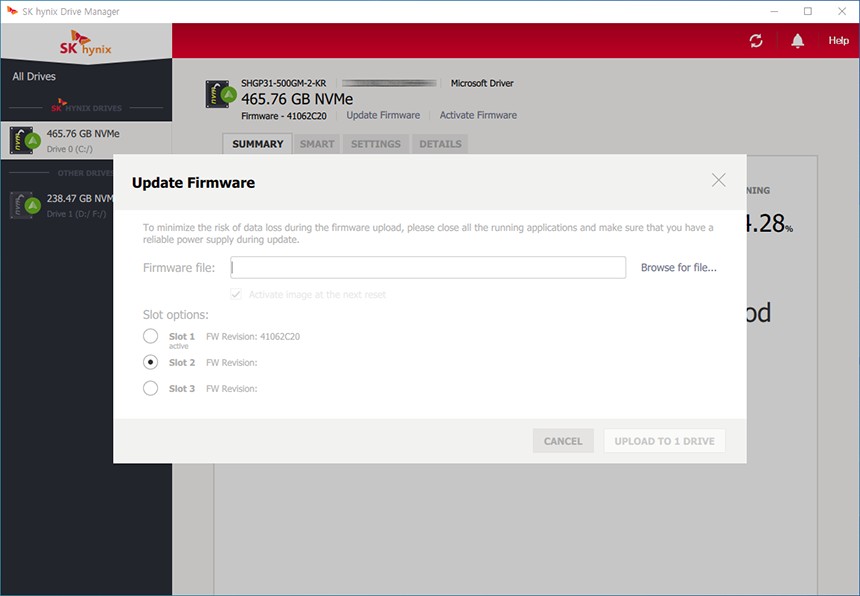Image resolution: width=860 pixels, height=596 pixels.
Task: Click the Update Firmware dialog title
Action: click(x=193, y=183)
